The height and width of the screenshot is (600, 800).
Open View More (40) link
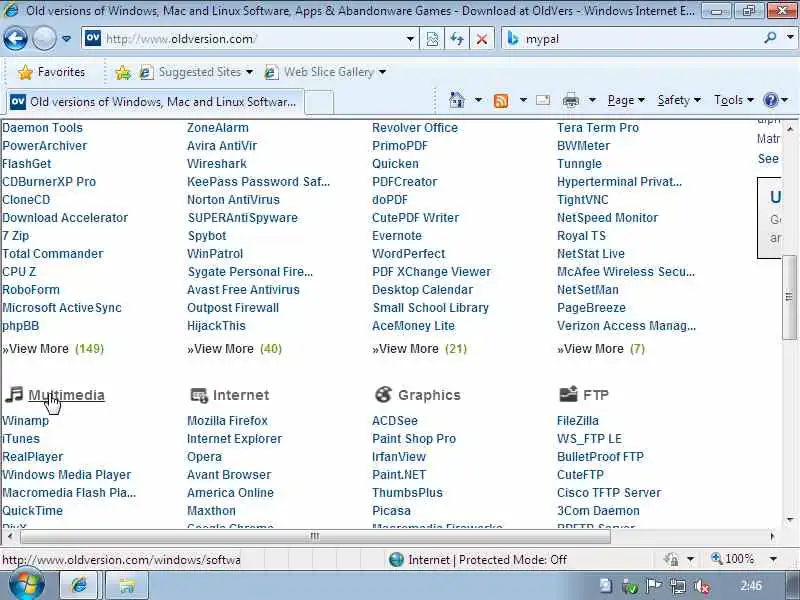click(x=234, y=348)
